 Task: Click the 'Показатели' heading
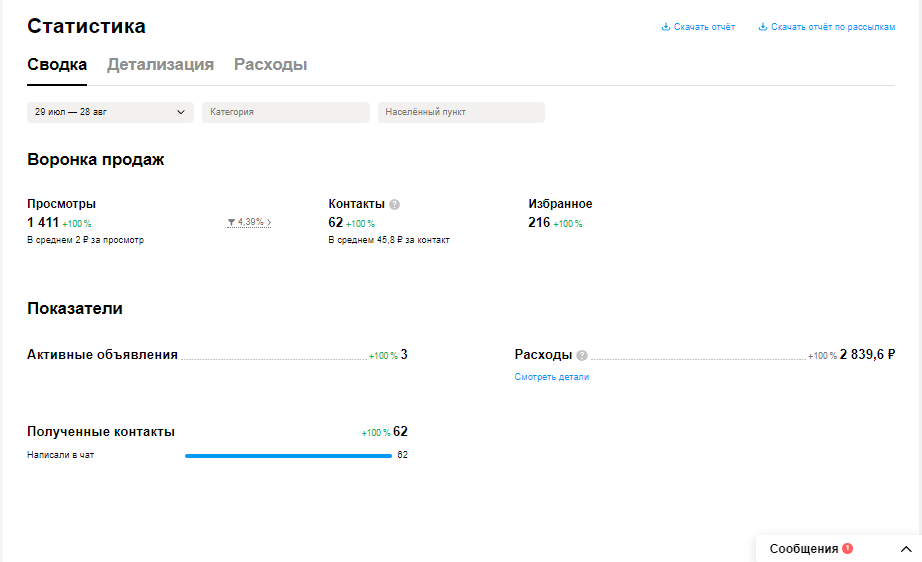point(75,308)
